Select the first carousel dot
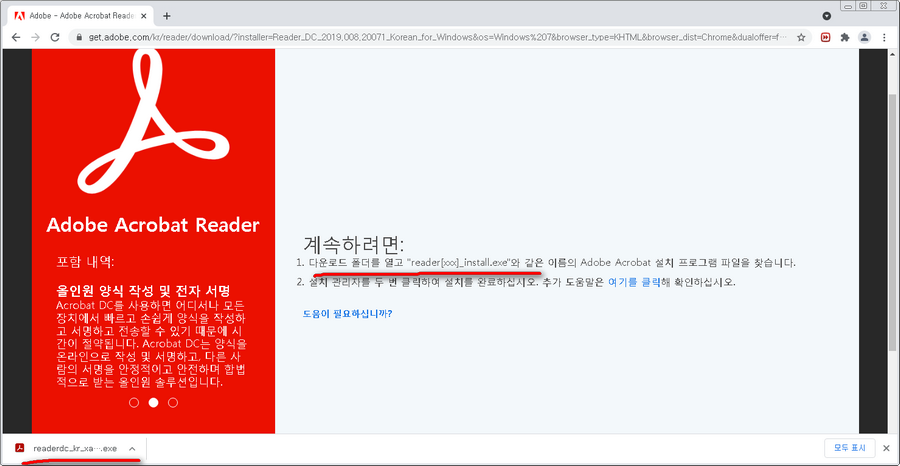Viewport: 900px width, 466px height. 134,402
